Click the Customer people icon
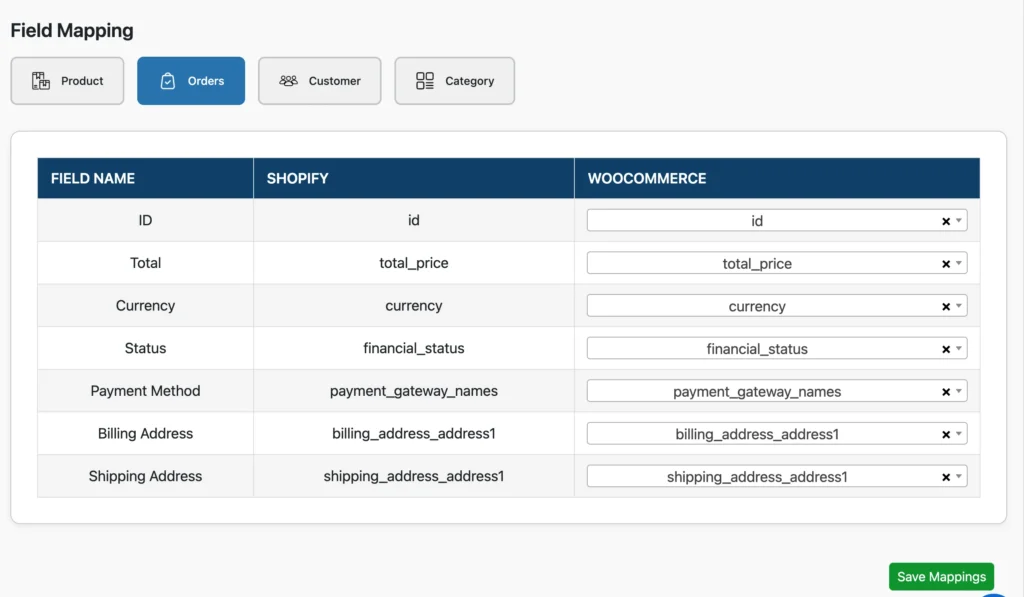This screenshot has width=1024, height=597. pos(288,80)
